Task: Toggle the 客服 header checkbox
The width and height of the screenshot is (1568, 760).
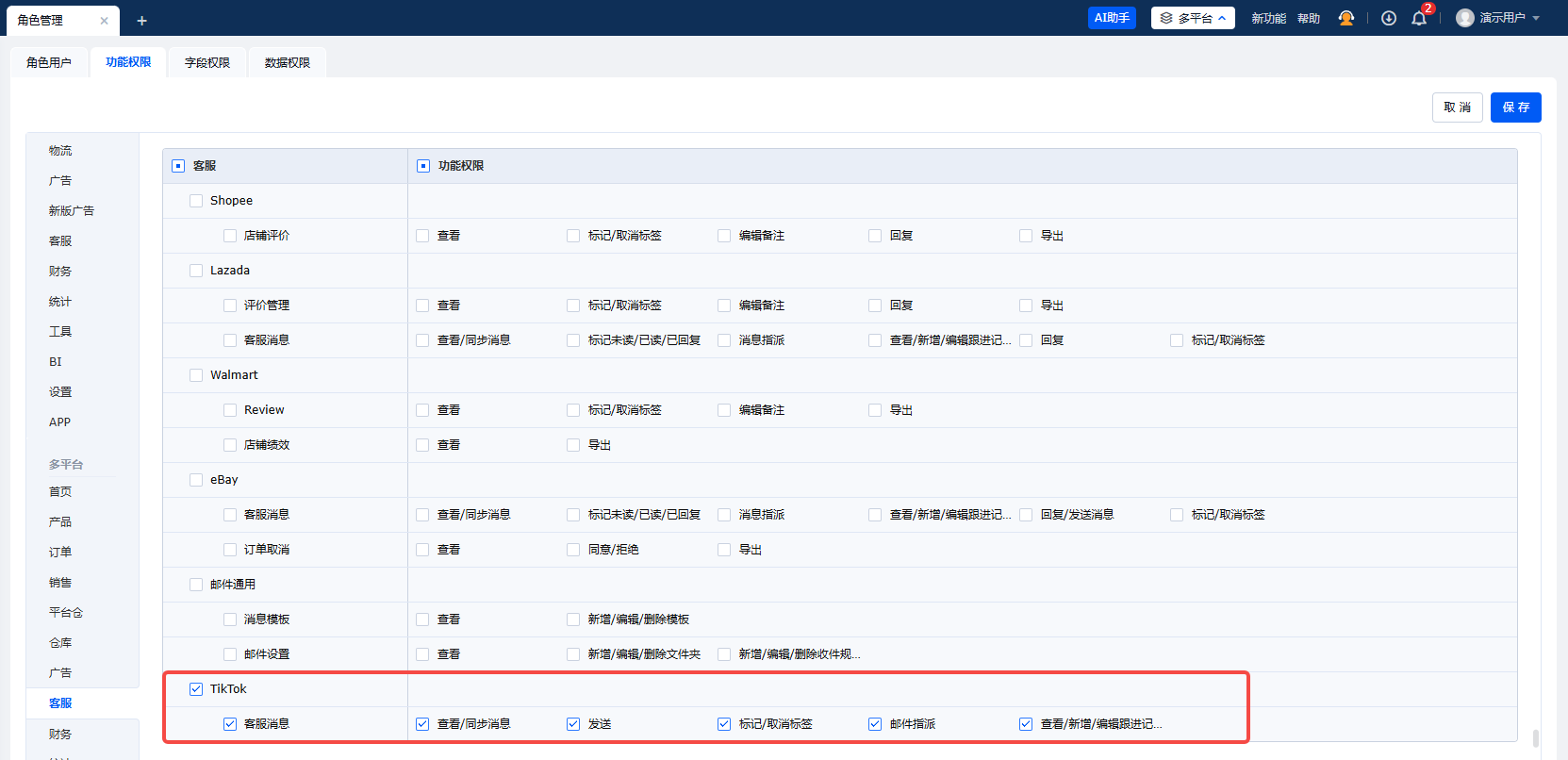Action: (x=178, y=166)
